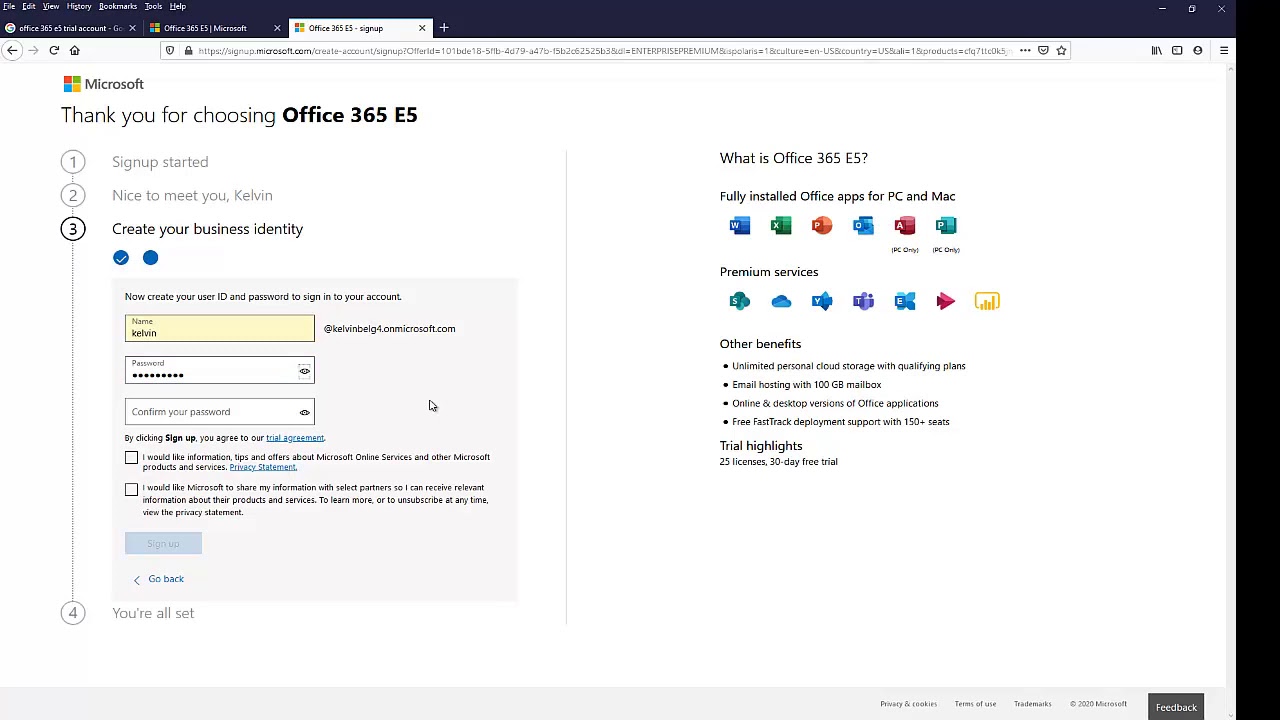Click step 1 Signup started

click(x=160, y=162)
